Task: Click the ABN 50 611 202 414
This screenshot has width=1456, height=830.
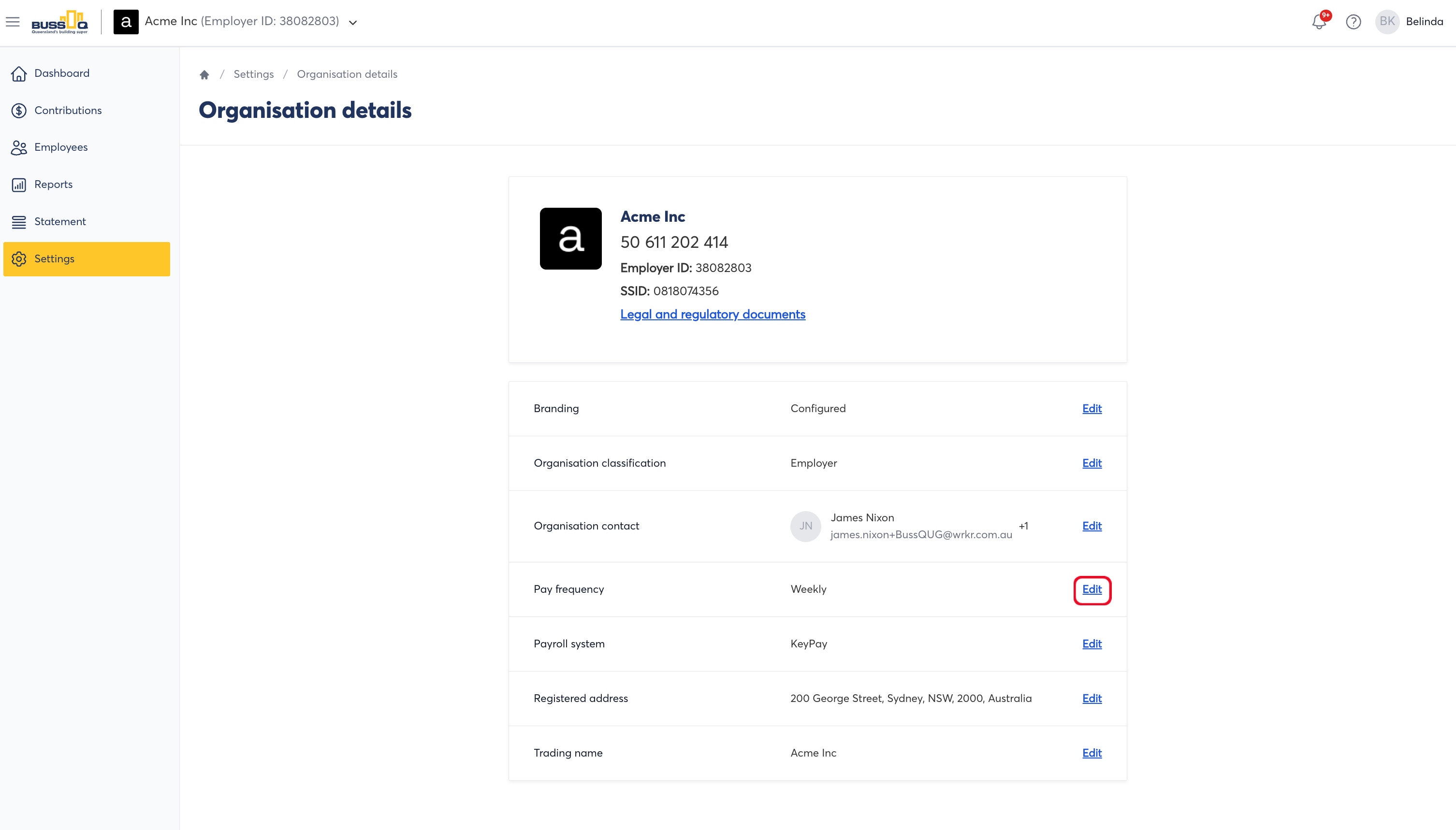Action: [x=673, y=242]
